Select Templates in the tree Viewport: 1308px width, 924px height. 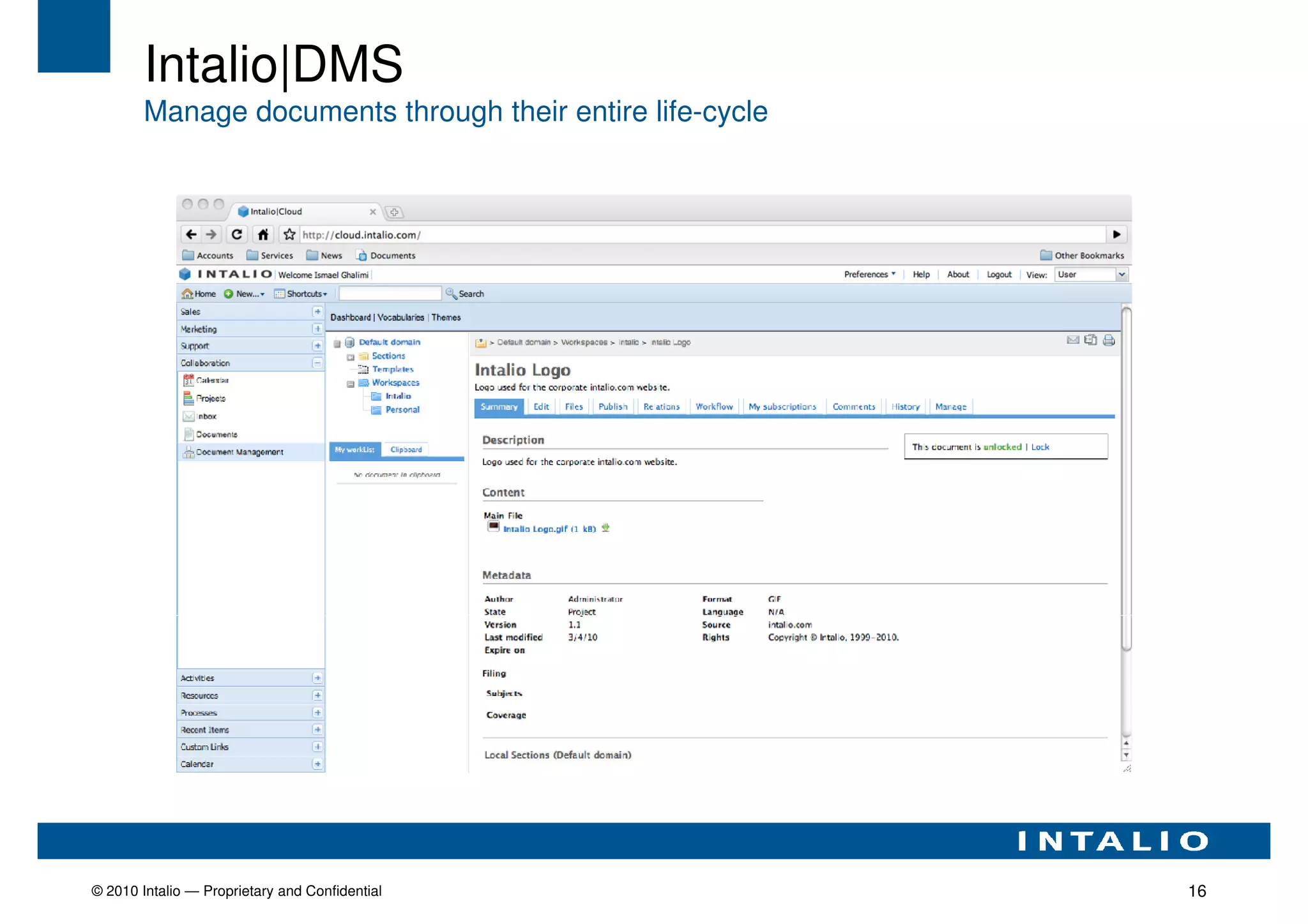click(x=392, y=369)
